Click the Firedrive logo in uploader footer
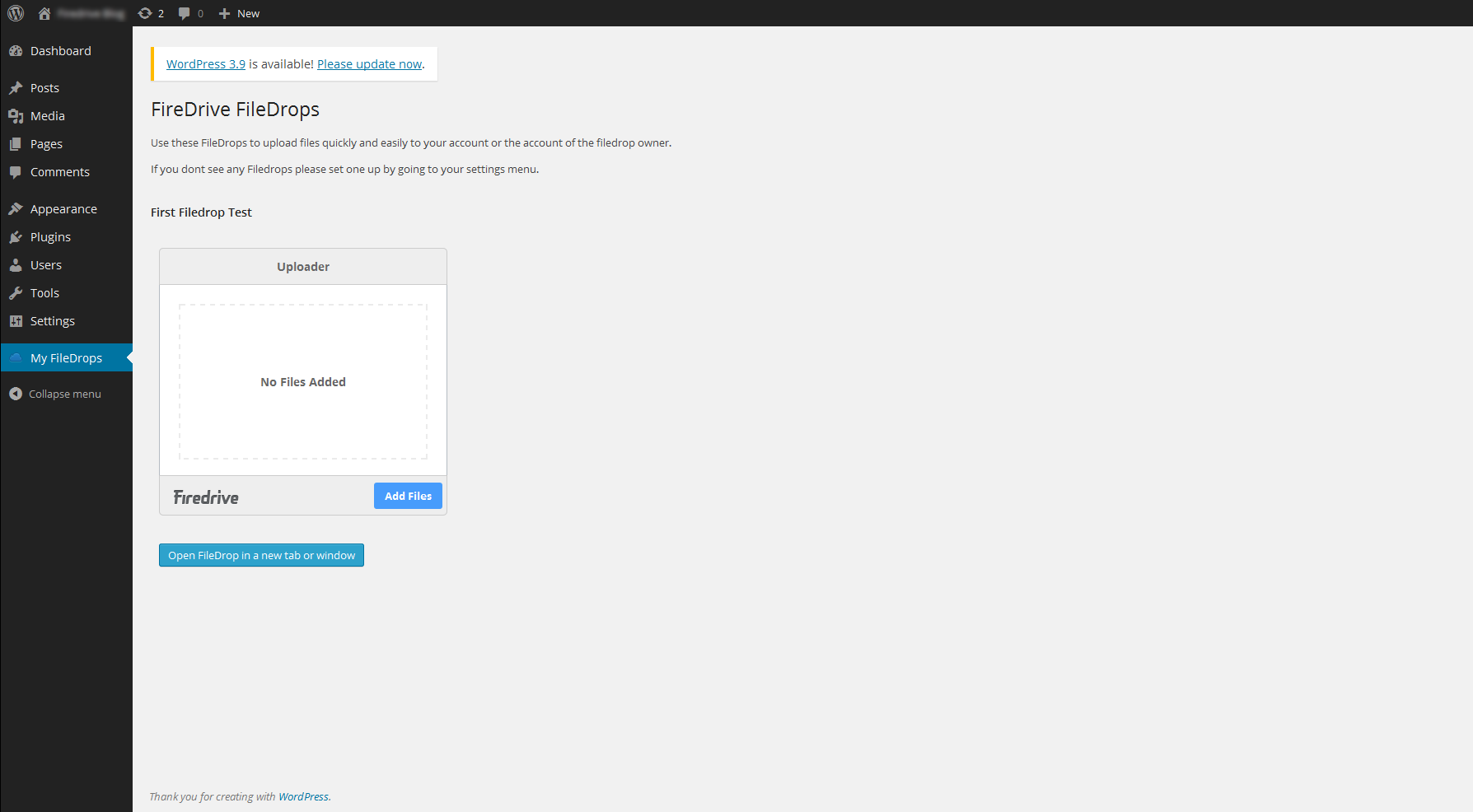 point(206,497)
